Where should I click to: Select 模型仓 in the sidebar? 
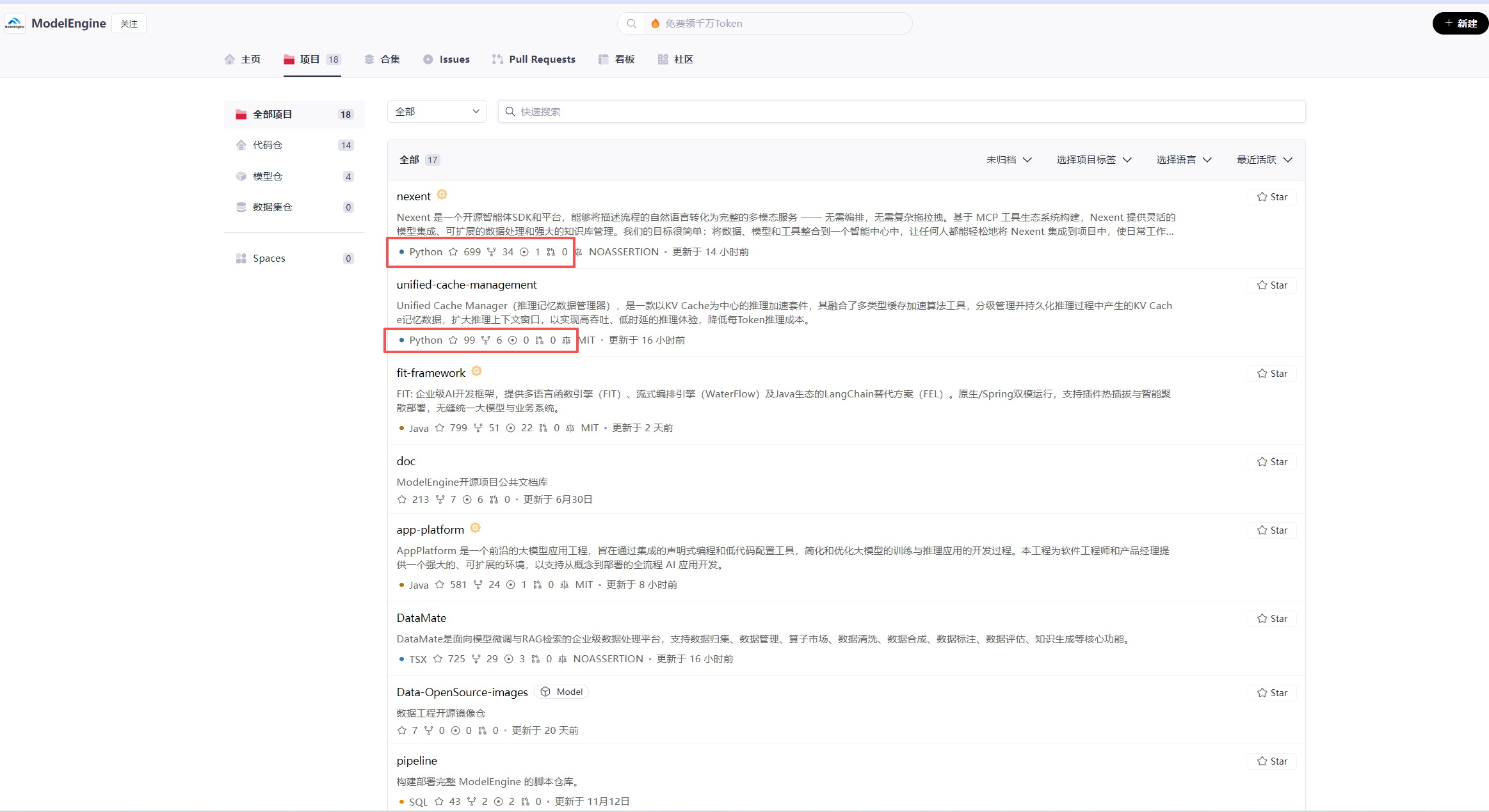tap(268, 177)
